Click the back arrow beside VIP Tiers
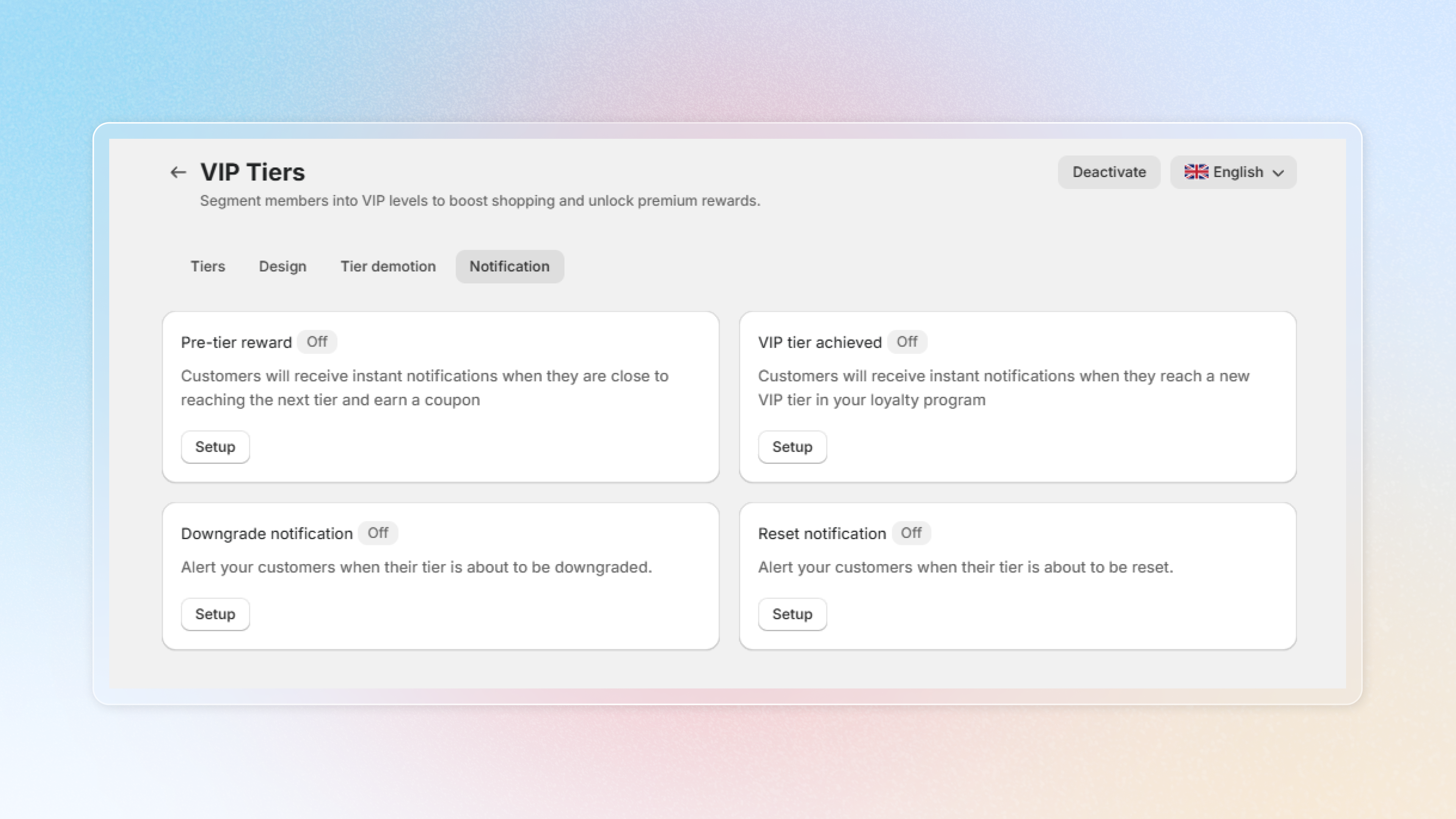This screenshot has width=1456, height=819. (x=178, y=173)
